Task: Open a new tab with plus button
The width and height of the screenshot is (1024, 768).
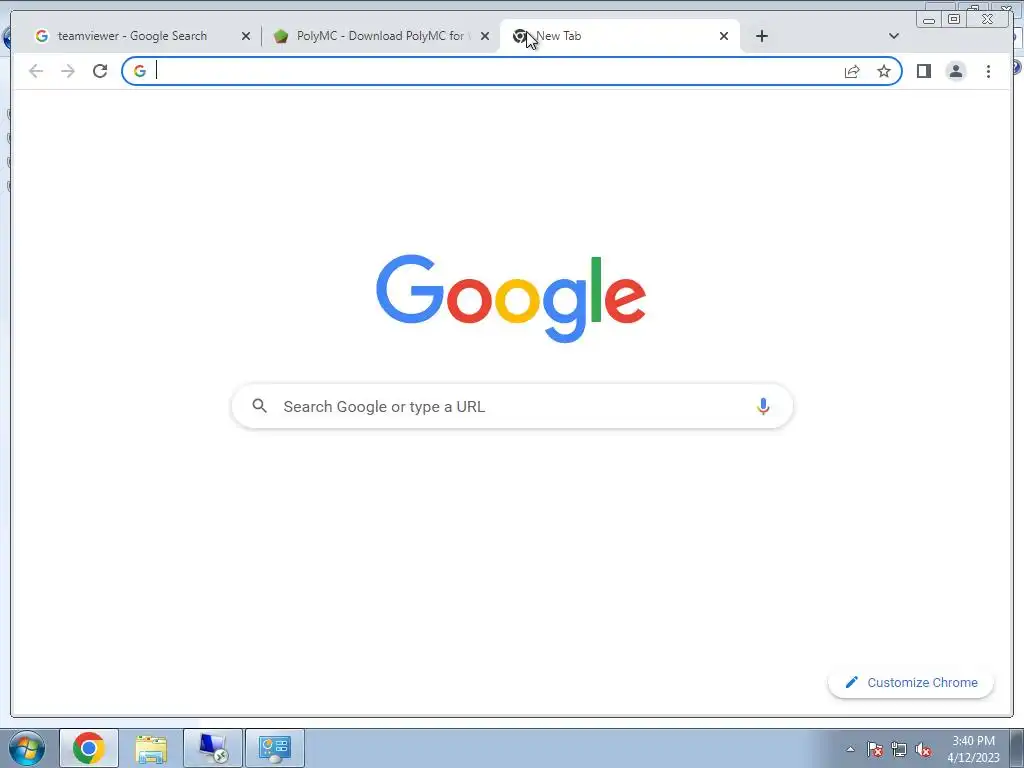Action: [x=761, y=36]
